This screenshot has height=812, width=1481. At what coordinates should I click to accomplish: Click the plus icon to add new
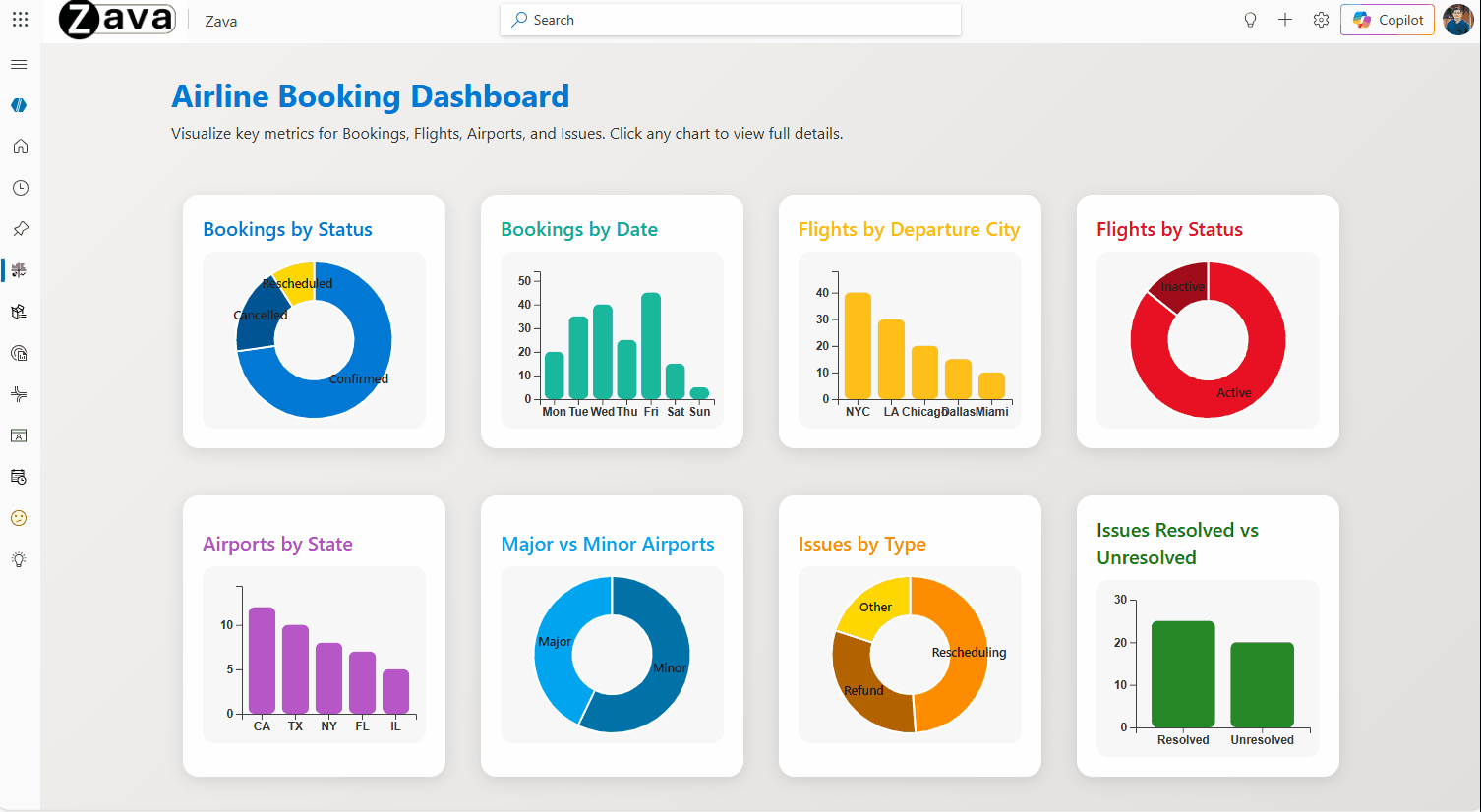tap(1284, 19)
